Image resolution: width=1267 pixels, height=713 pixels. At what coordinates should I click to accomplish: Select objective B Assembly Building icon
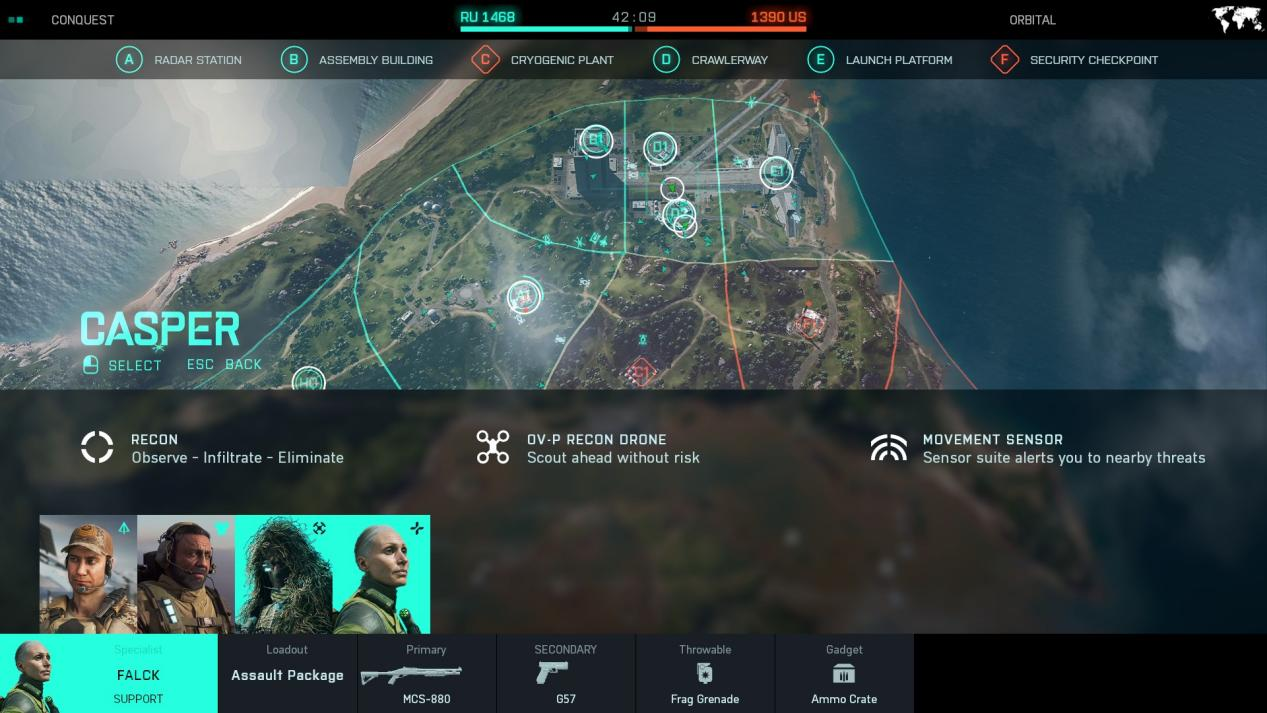[294, 60]
